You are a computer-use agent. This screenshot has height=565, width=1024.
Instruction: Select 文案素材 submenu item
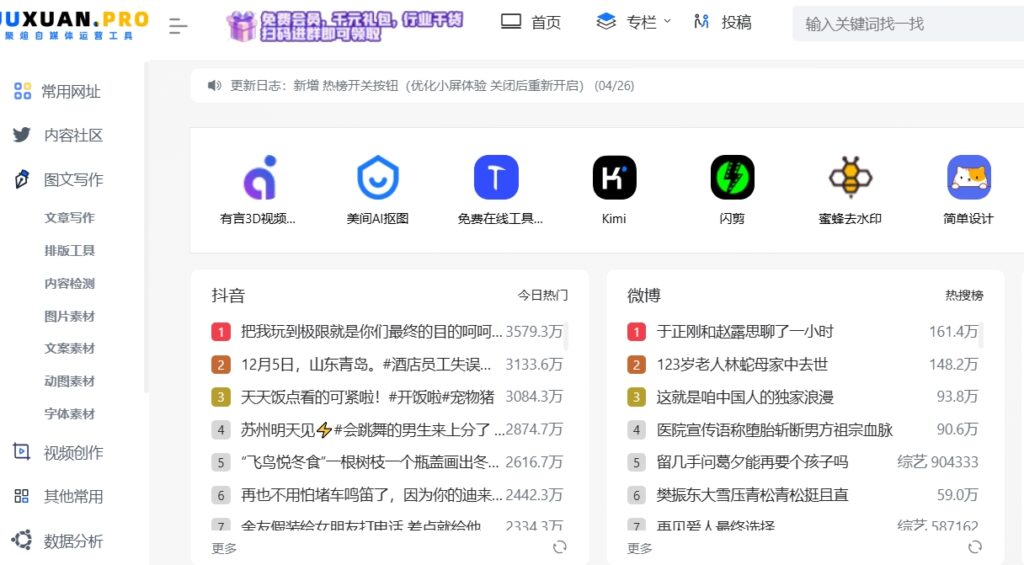coord(70,348)
